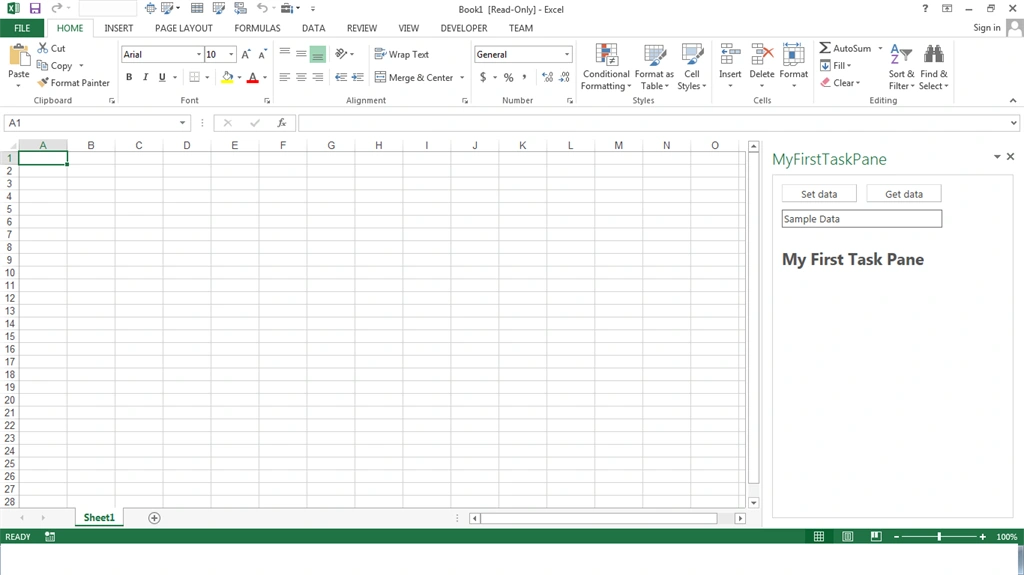Image resolution: width=1024 pixels, height=575 pixels.
Task: Click the Get data button
Action: (x=904, y=194)
